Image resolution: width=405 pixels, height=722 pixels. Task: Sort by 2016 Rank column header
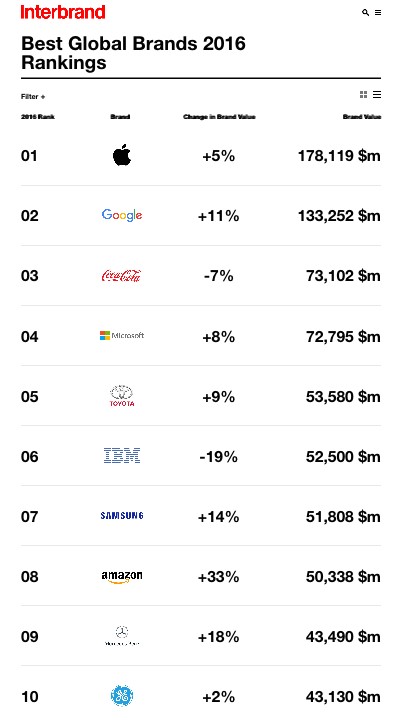[x=38, y=117]
